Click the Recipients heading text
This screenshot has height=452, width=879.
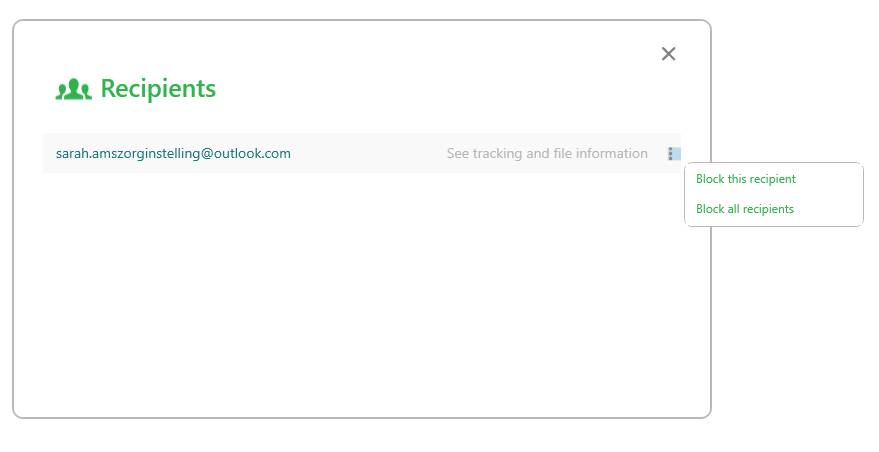coord(158,89)
